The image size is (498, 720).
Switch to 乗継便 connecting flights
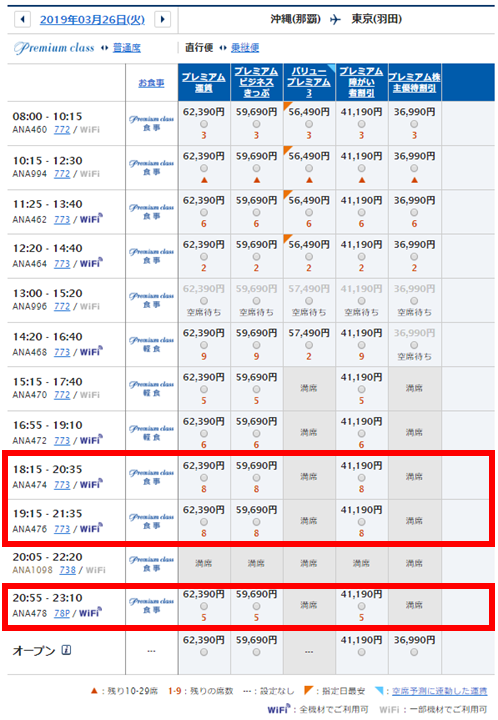(245, 48)
